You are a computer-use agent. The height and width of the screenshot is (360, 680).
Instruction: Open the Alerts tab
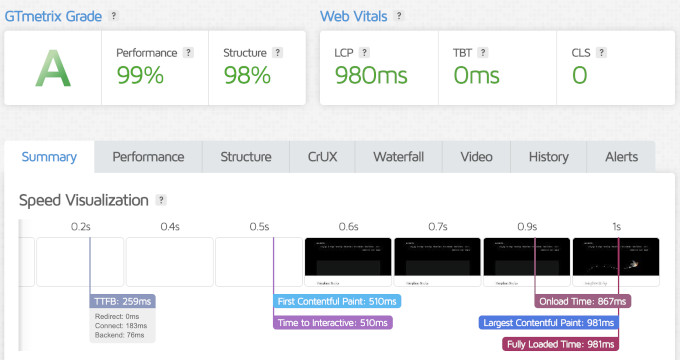(621, 157)
